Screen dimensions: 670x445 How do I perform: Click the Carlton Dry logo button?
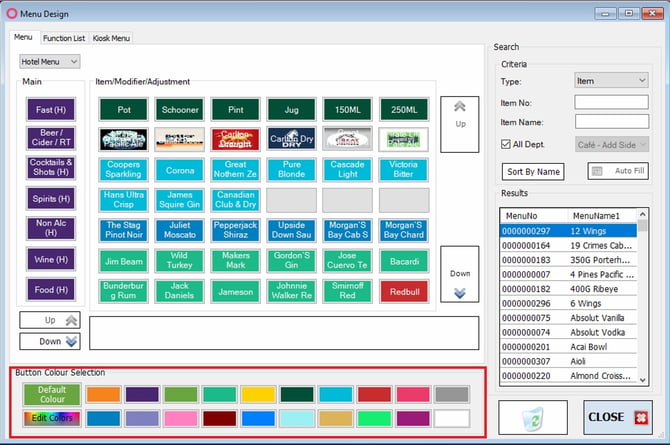pos(291,139)
